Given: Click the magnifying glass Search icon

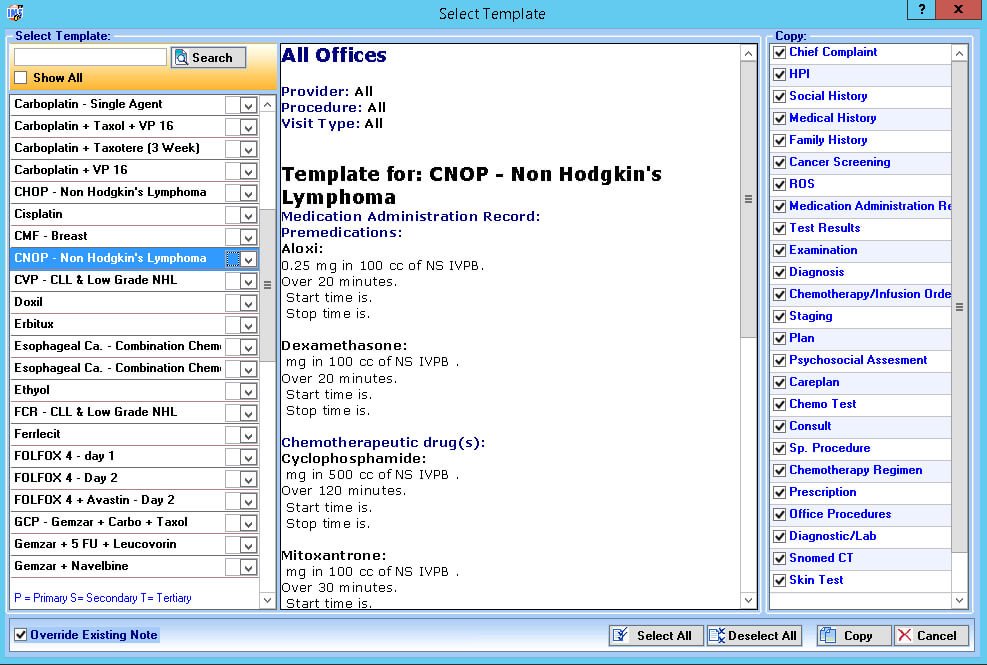Looking at the screenshot, I should pos(180,57).
